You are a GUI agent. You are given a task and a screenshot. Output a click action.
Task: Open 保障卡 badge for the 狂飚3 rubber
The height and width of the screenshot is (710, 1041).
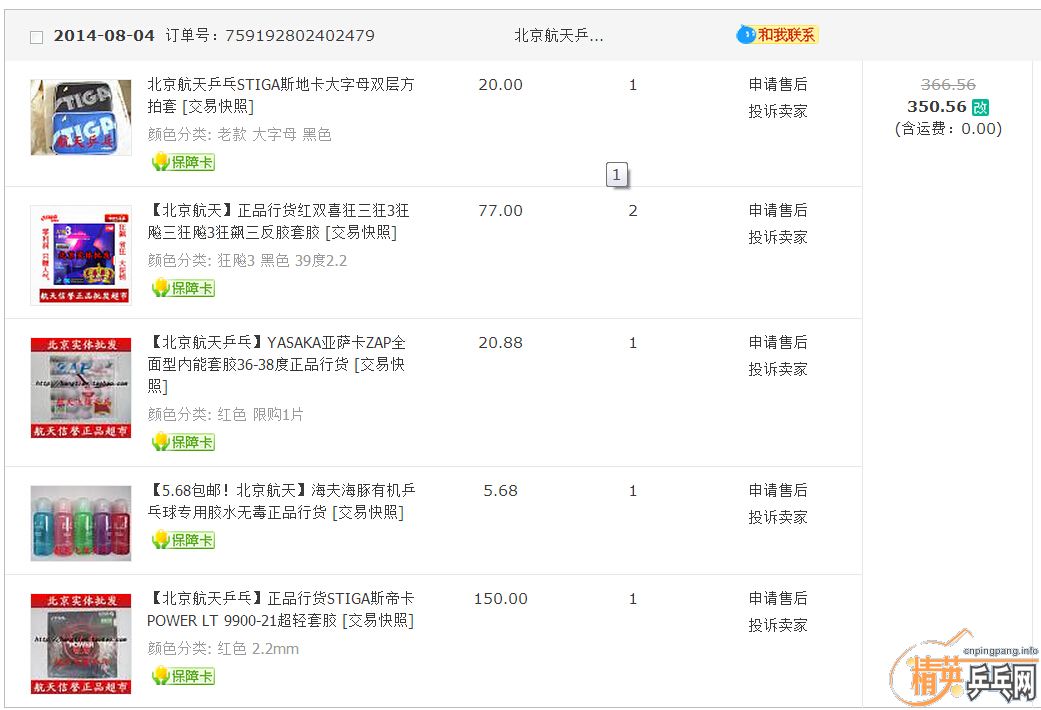pos(183,288)
